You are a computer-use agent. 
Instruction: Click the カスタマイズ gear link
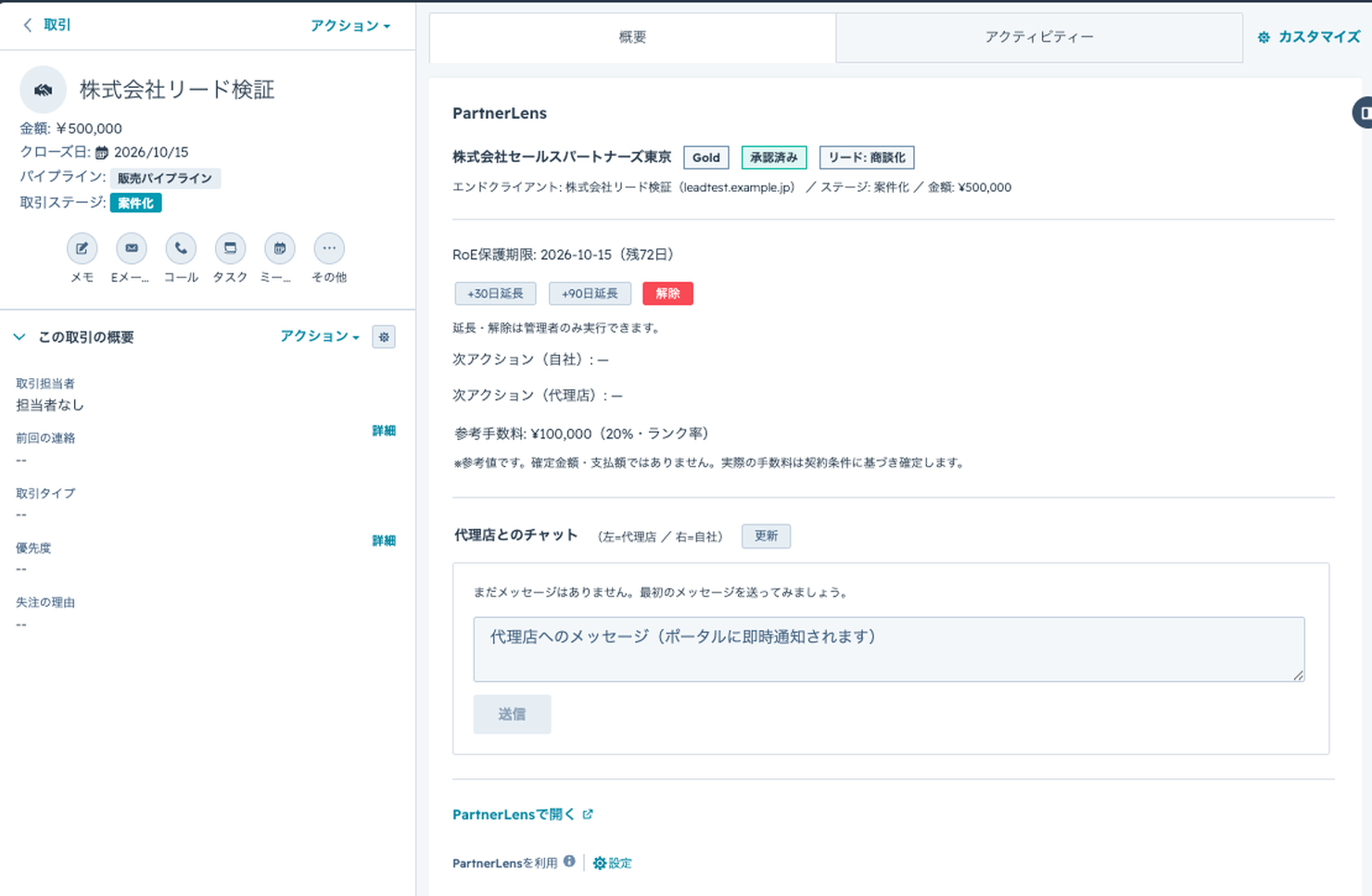click(1309, 37)
